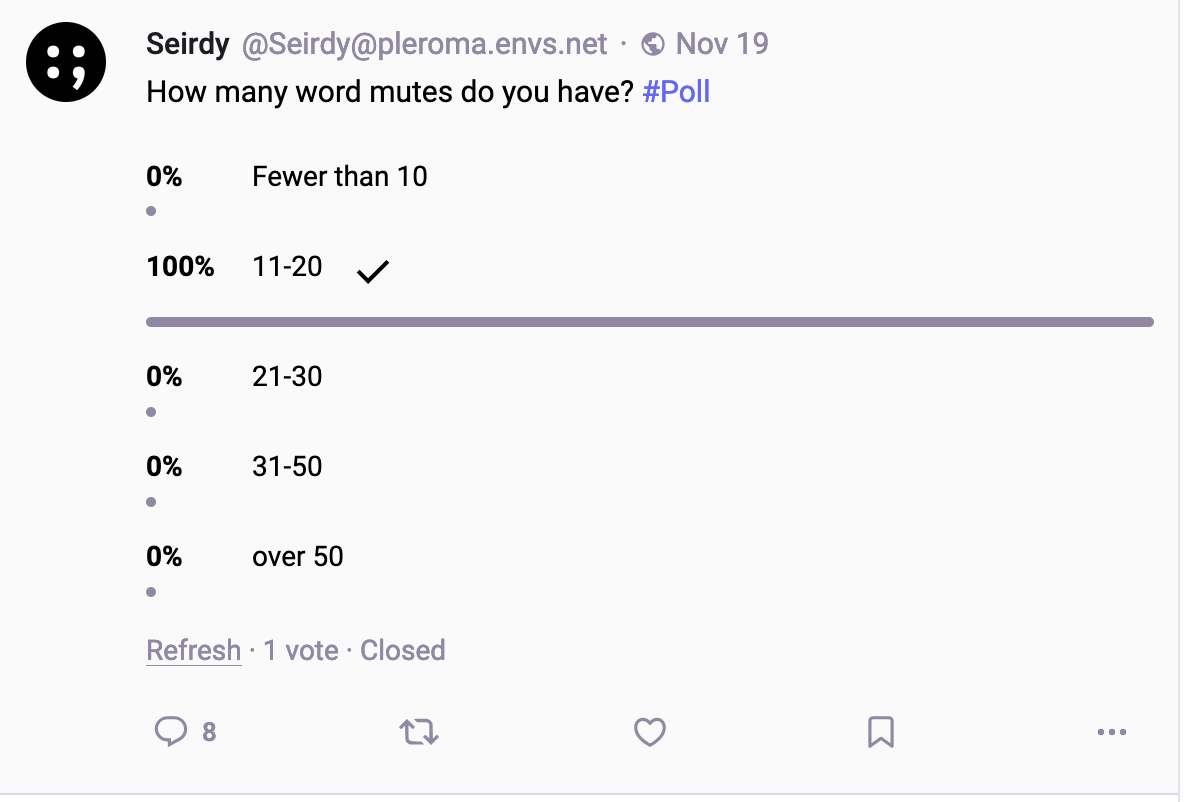Favorite the post with the heart icon
Image resolution: width=1192 pixels, height=802 pixels.
(650, 733)
